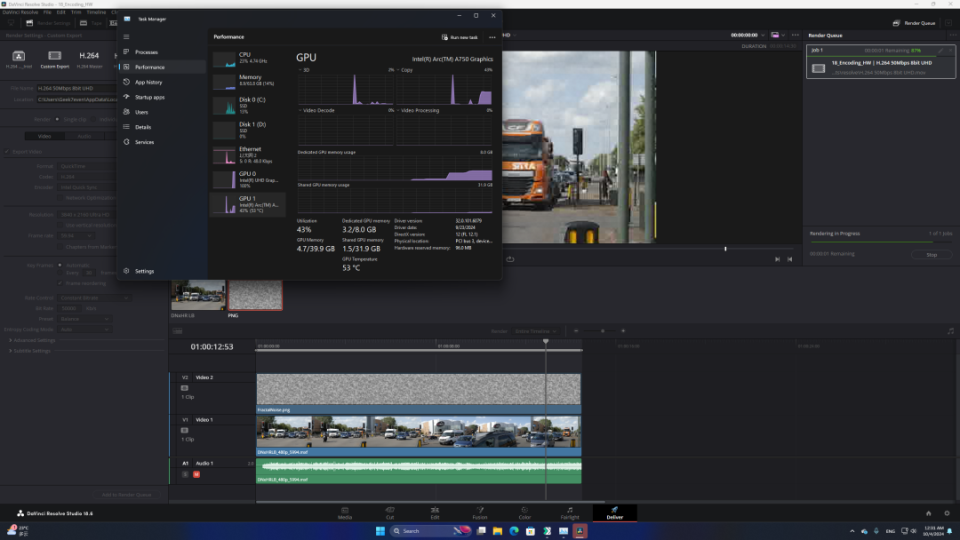960x540 pixels.
Task: Expand Advanced Settings section
Action: 32,340
